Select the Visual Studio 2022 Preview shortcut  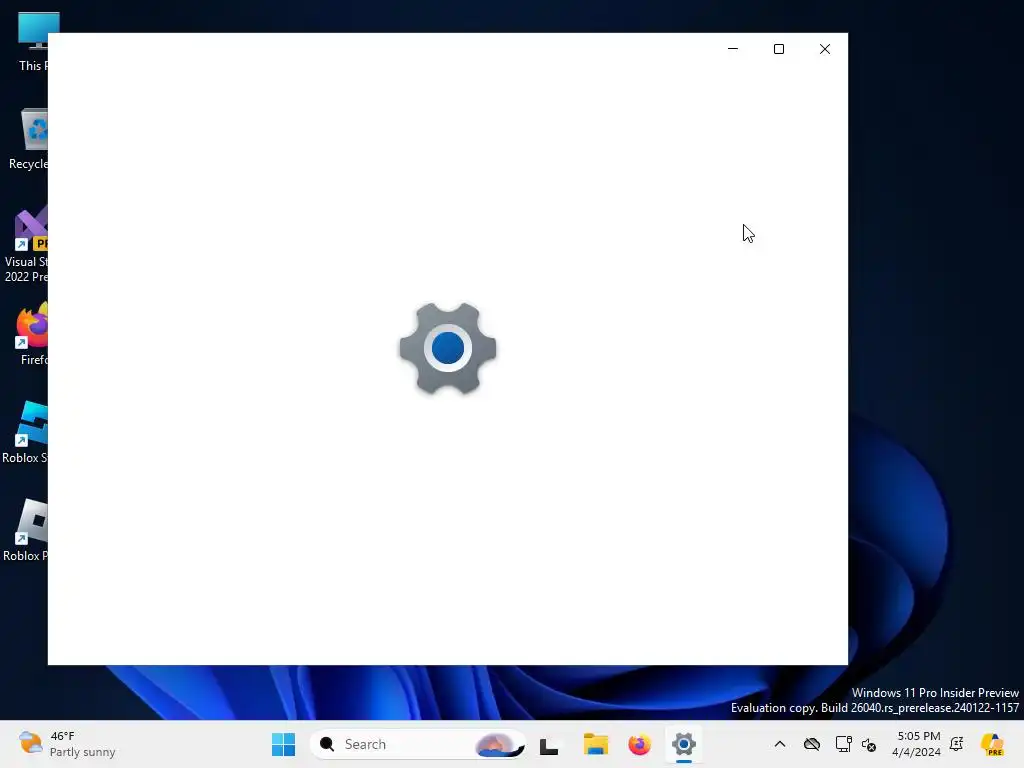coord(26,243)
